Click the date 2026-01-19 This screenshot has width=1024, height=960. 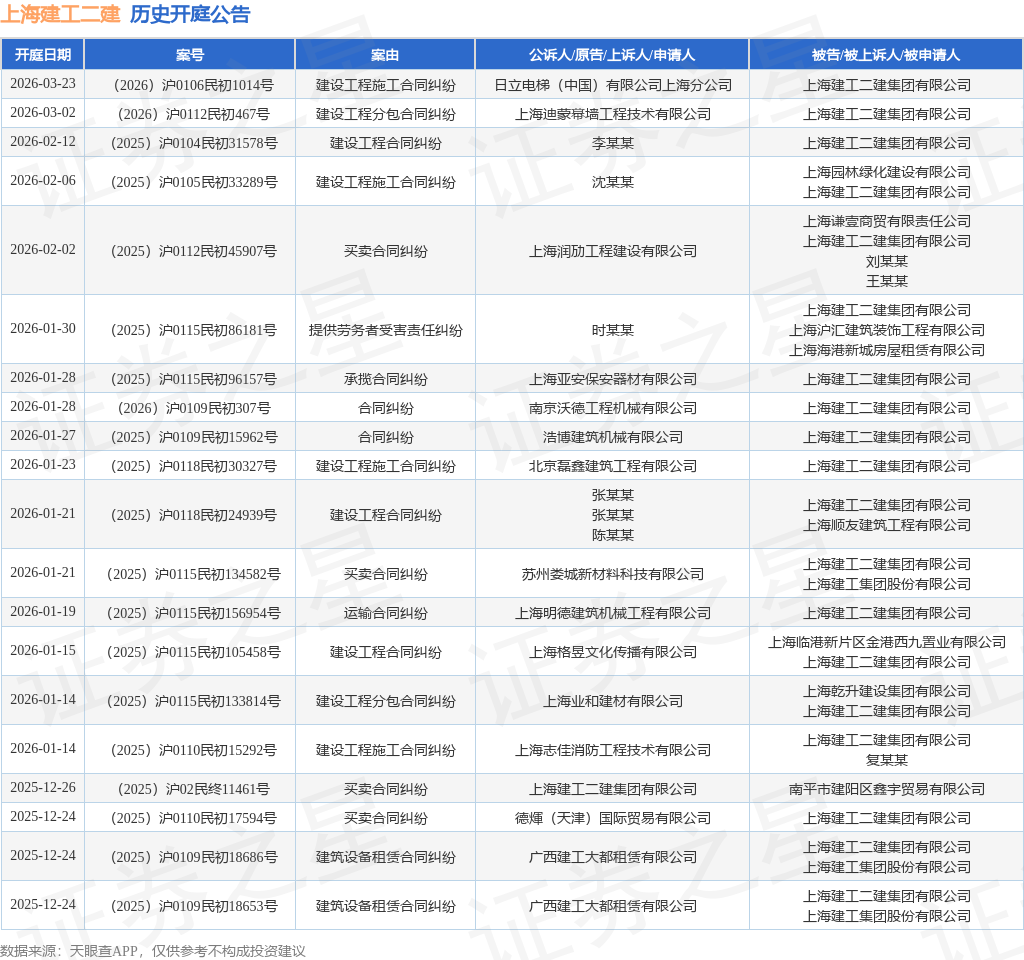tap(42, 611)
